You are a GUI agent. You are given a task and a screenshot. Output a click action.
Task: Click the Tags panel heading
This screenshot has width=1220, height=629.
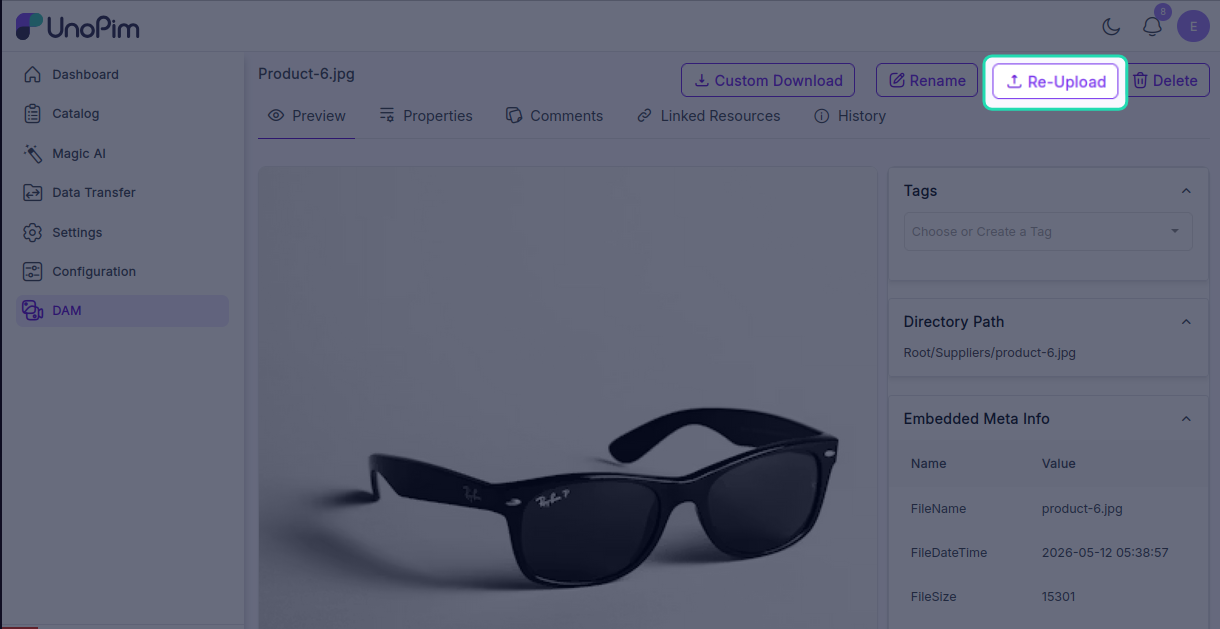[920, 191]
